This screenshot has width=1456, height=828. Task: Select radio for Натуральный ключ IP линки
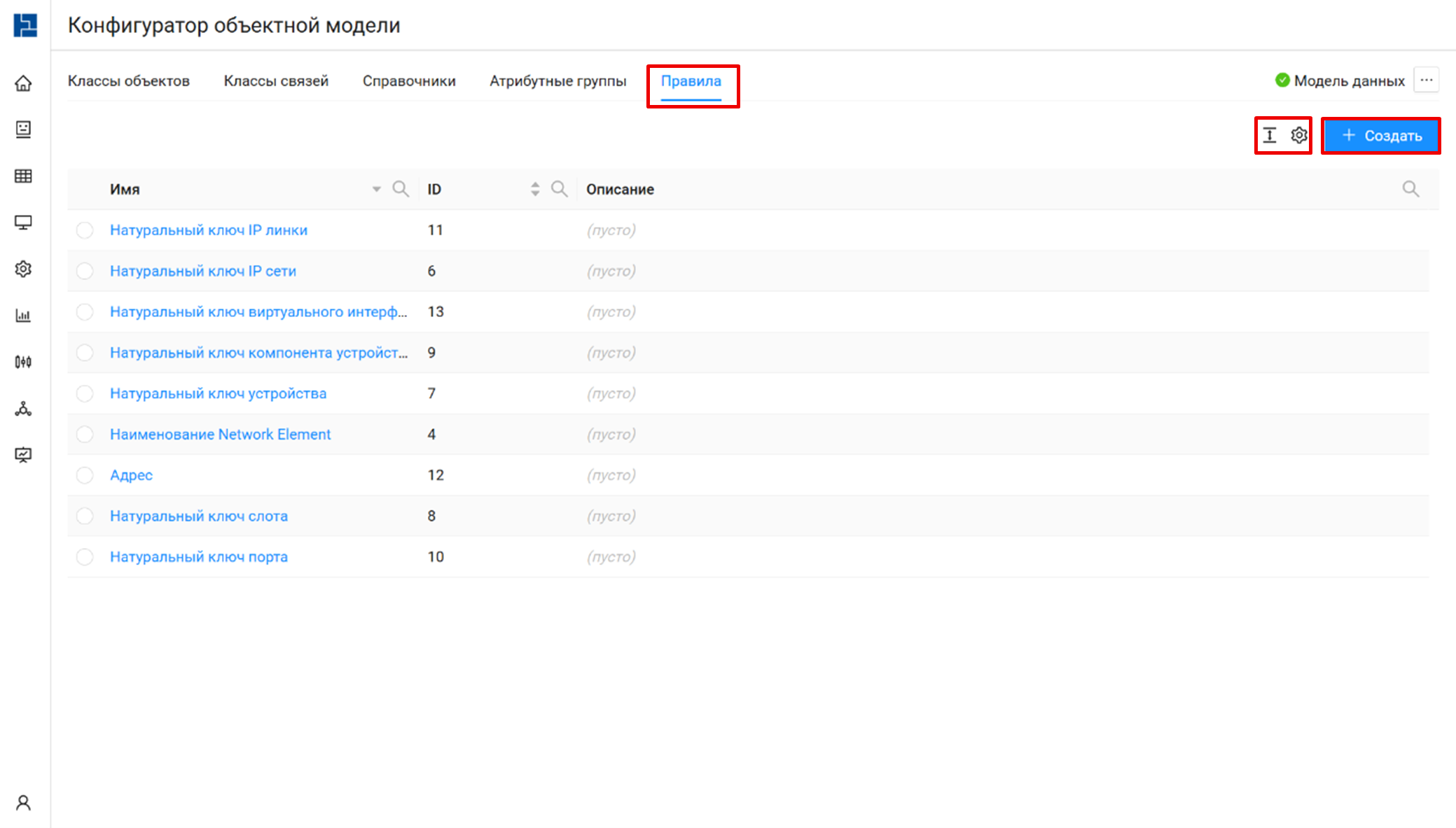85,230
